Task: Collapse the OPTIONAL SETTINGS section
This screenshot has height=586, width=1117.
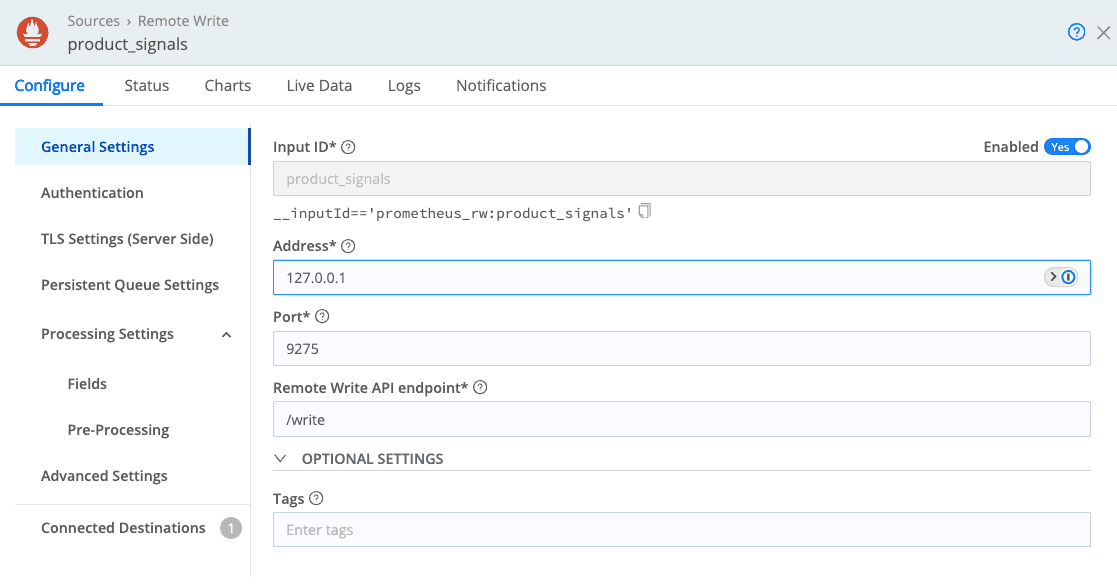Action: click(279, 458)
